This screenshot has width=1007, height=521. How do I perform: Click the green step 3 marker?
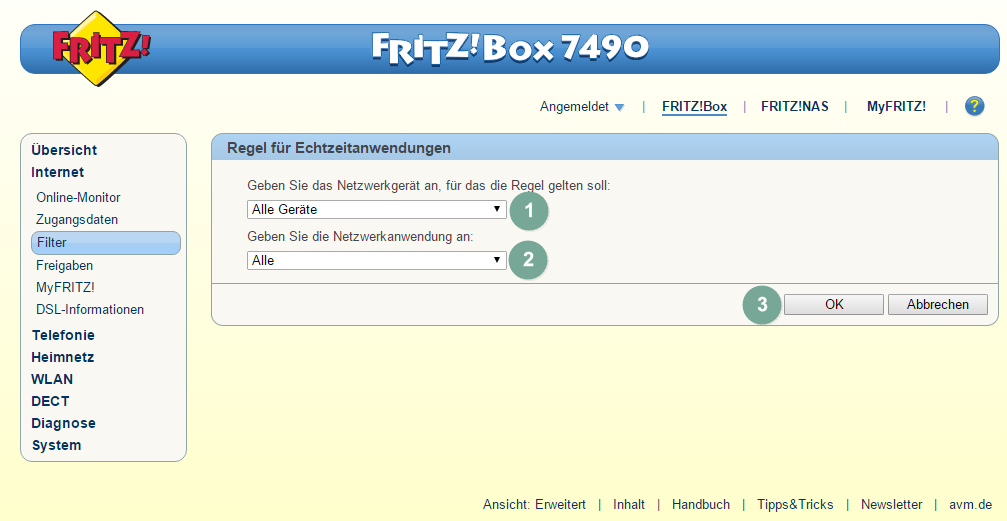[x=762, y=305]
